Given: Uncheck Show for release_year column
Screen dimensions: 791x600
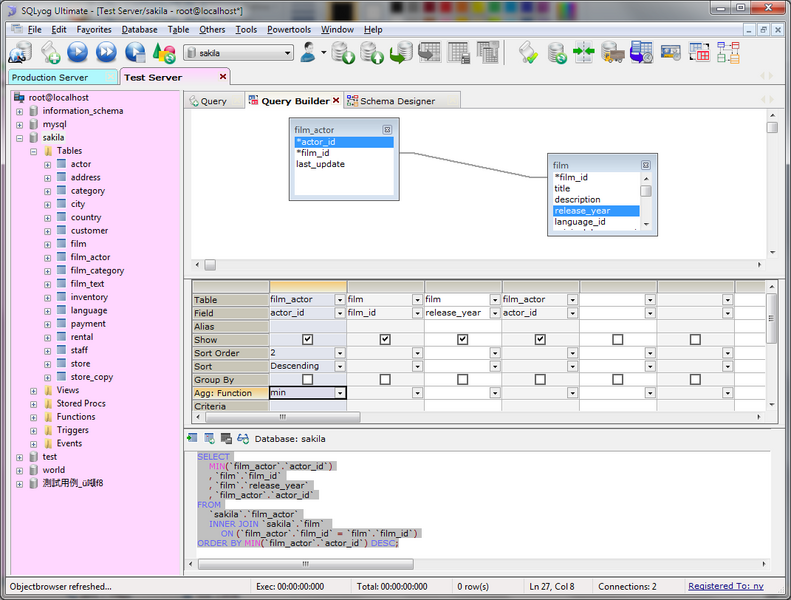Looking at the screenshot, I should (x=463, y=340).
